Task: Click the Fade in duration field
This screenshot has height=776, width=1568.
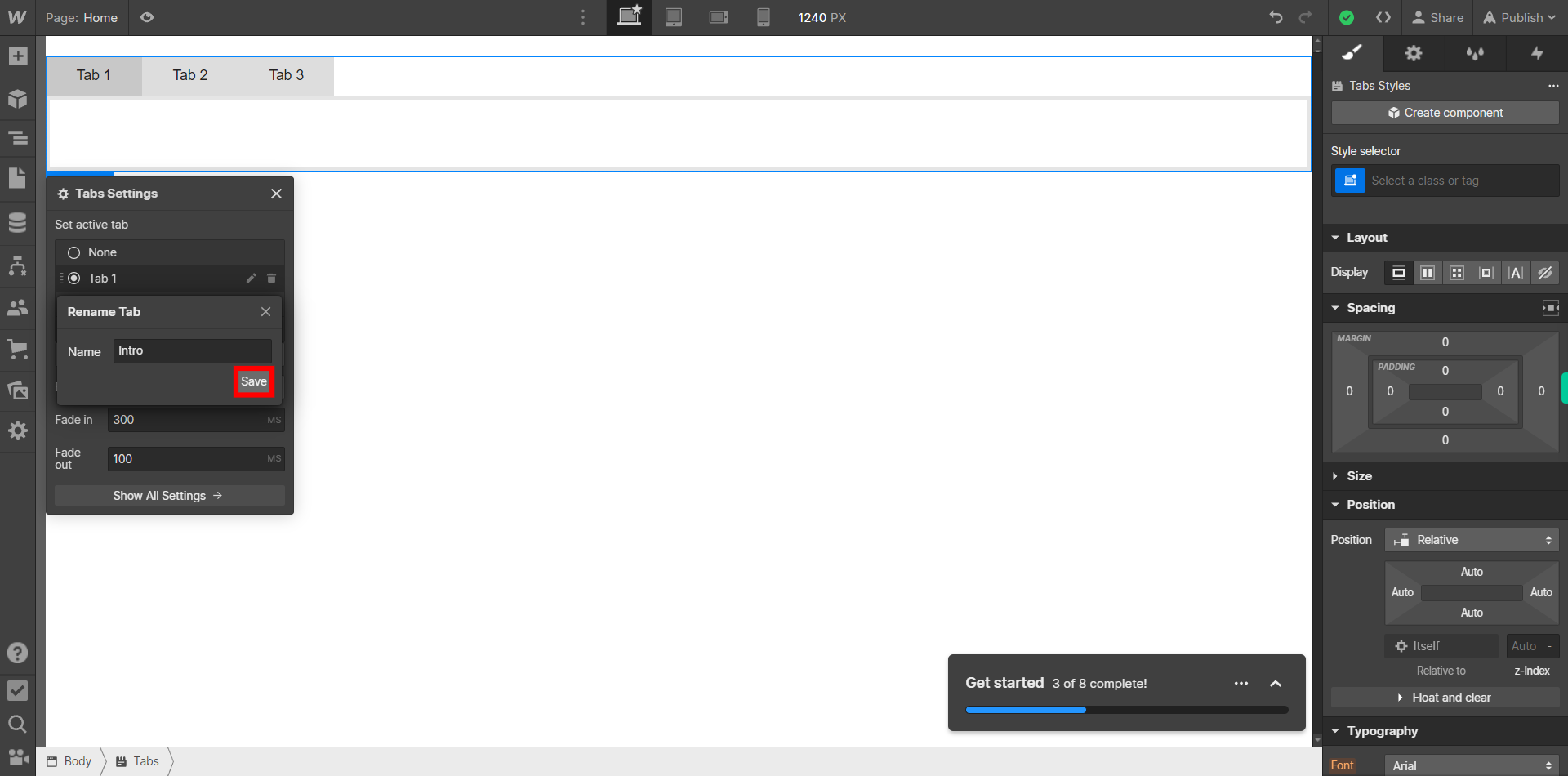Action: [x=196, y=420]
